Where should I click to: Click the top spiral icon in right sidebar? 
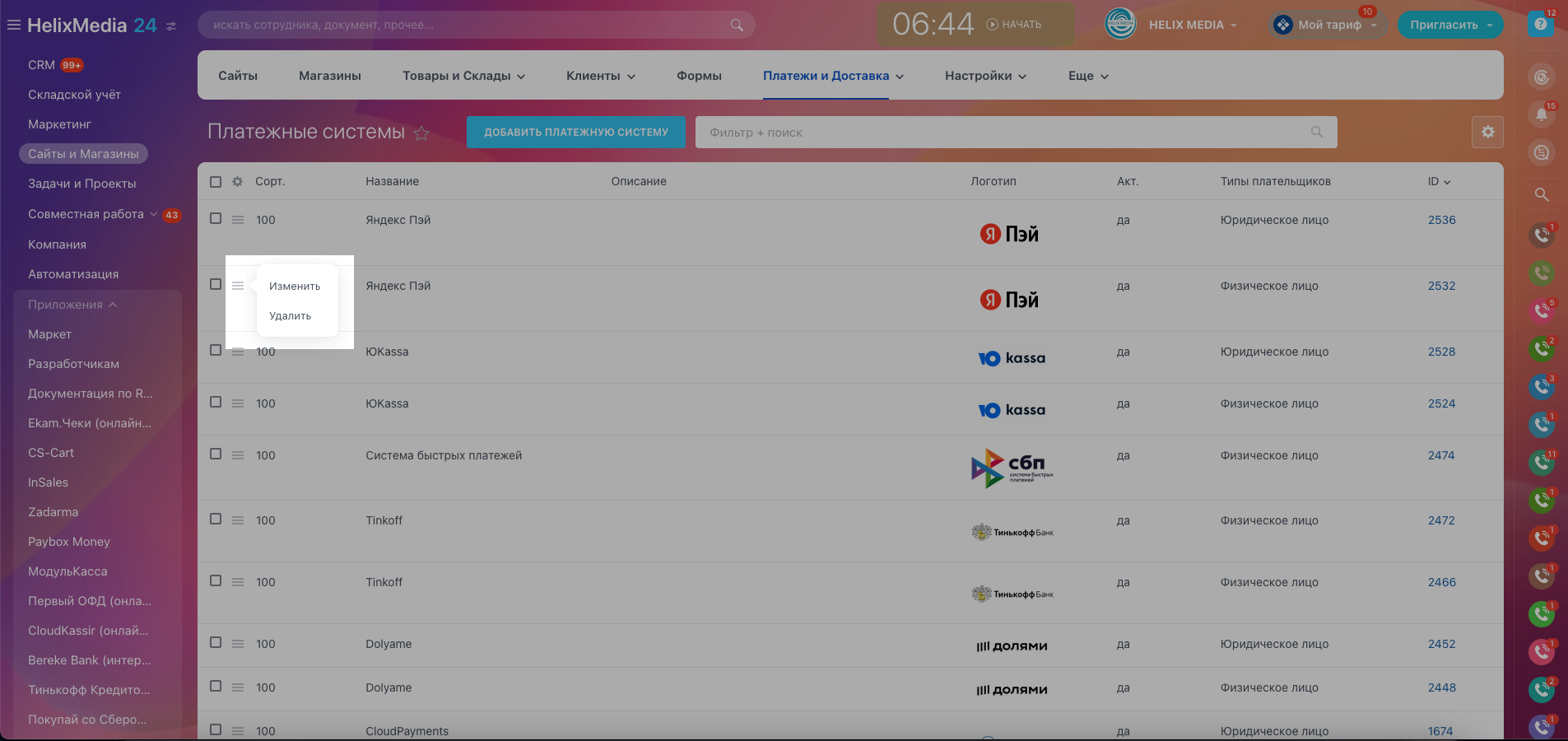1542,77
